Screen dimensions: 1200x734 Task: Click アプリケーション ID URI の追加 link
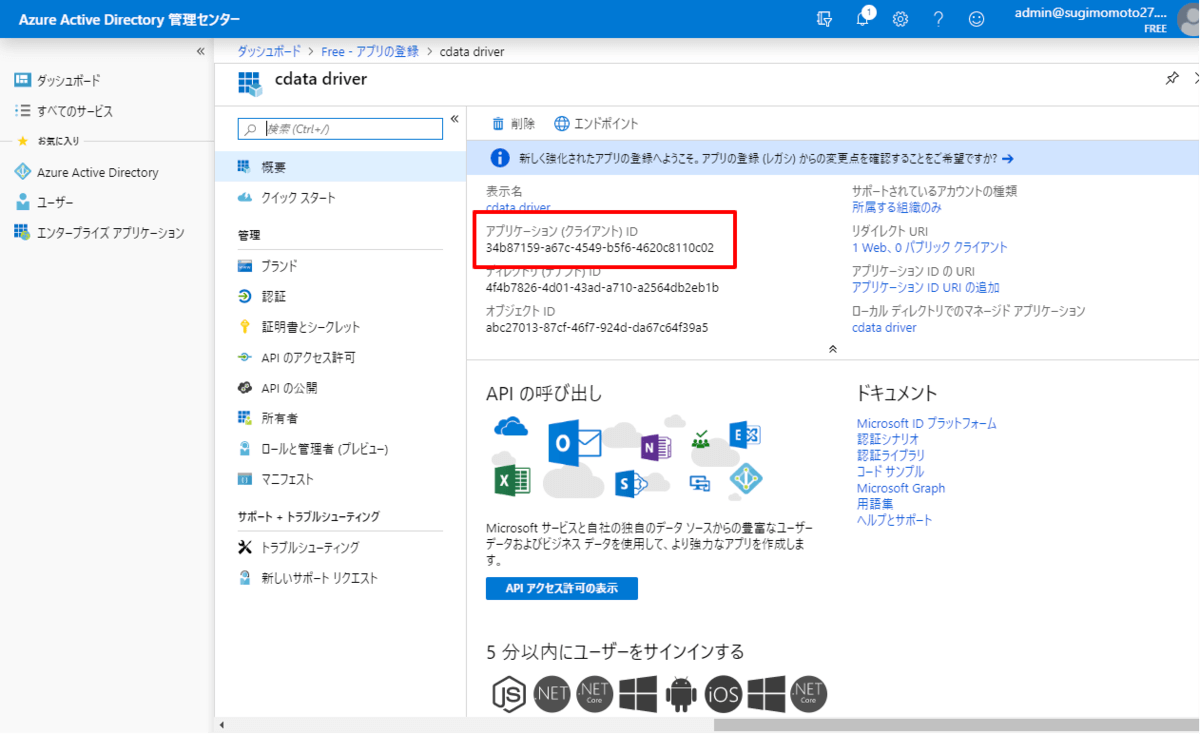tap(926, 287)
